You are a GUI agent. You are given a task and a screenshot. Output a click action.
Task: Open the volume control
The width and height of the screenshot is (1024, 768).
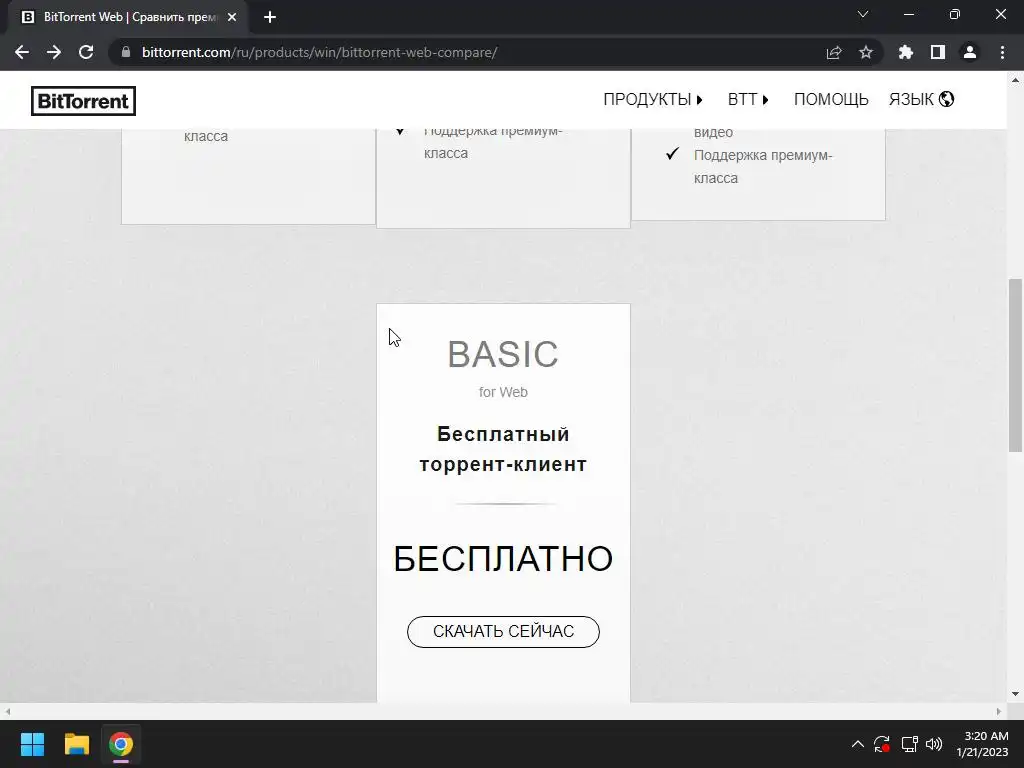[934, 744]
